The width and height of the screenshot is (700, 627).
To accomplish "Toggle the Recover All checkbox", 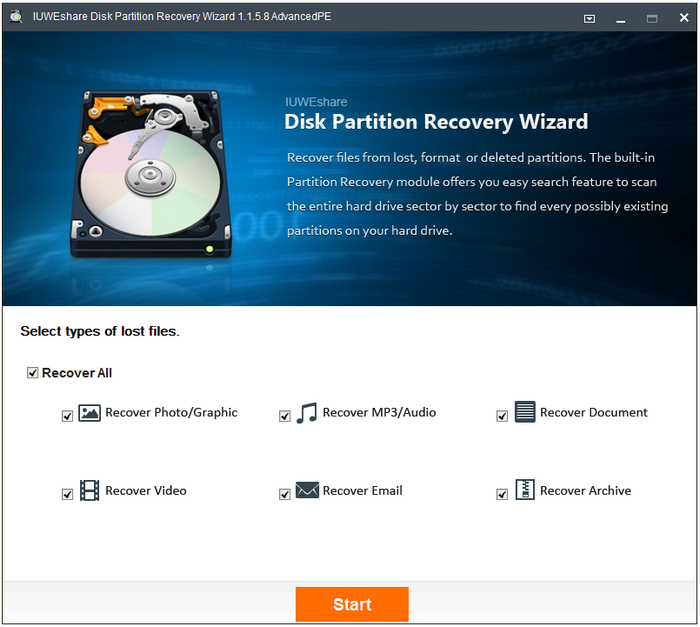I will click(33, 374).
